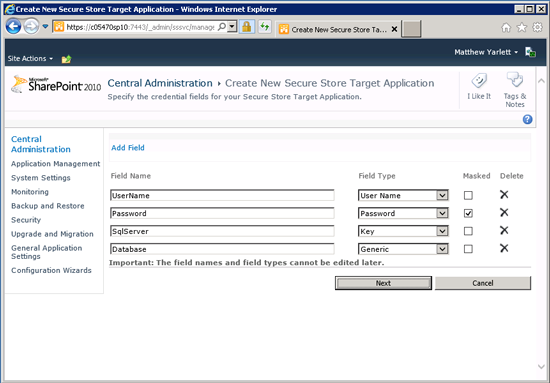Open Monitoring in sidebar

30,192
